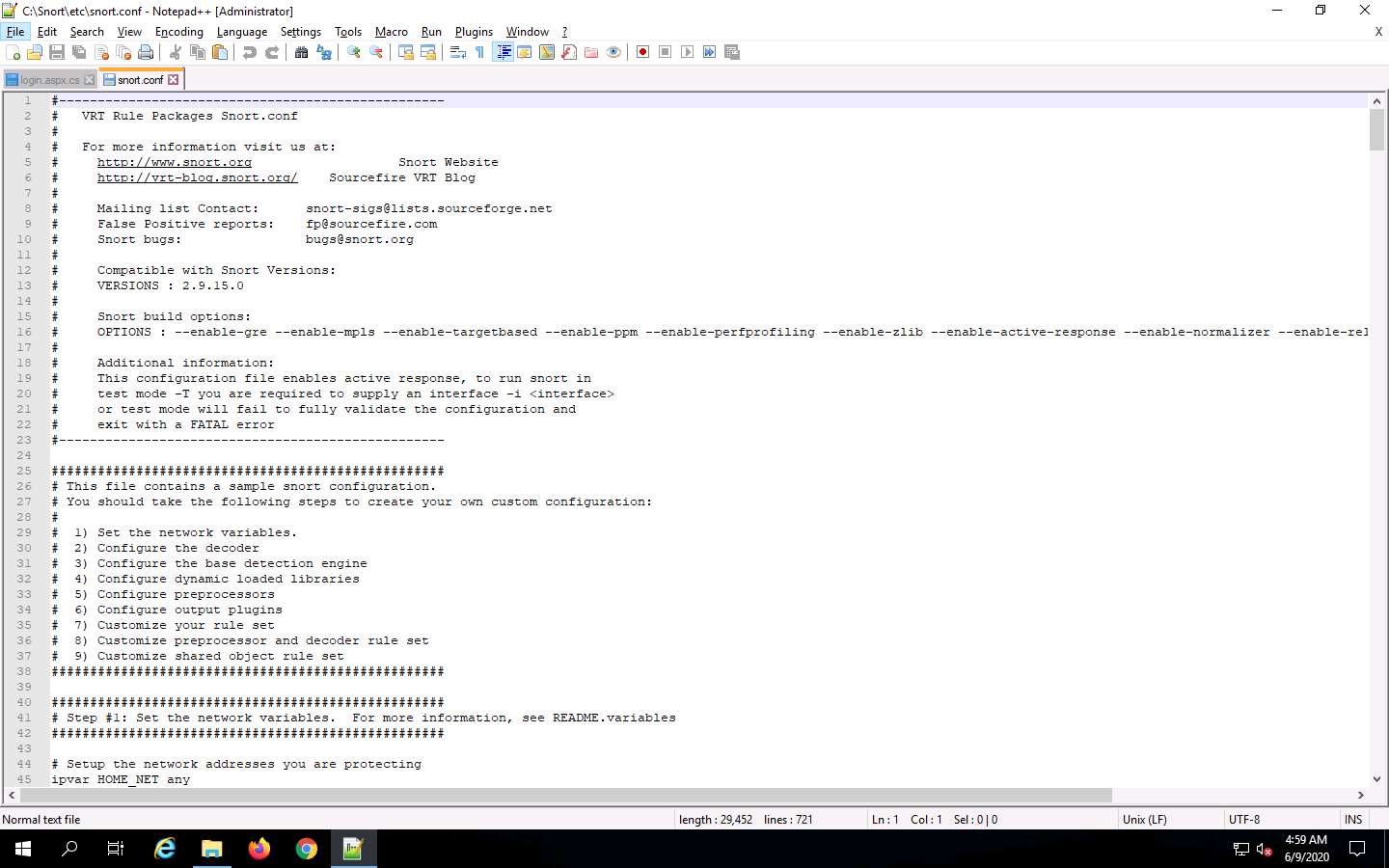Cut selection with scissors icon

coord(176,52)
